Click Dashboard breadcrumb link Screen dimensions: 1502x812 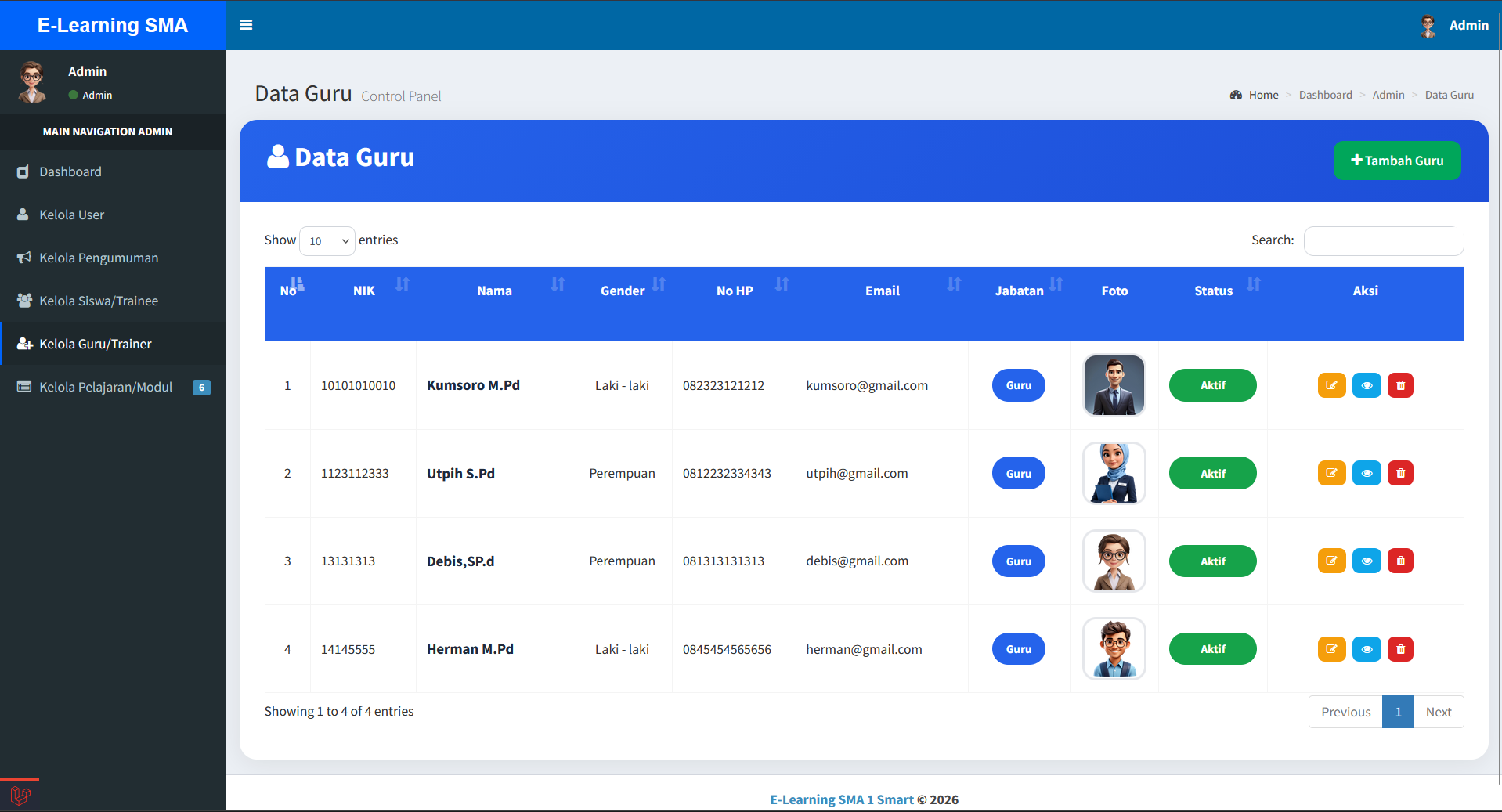point(1325,95)
